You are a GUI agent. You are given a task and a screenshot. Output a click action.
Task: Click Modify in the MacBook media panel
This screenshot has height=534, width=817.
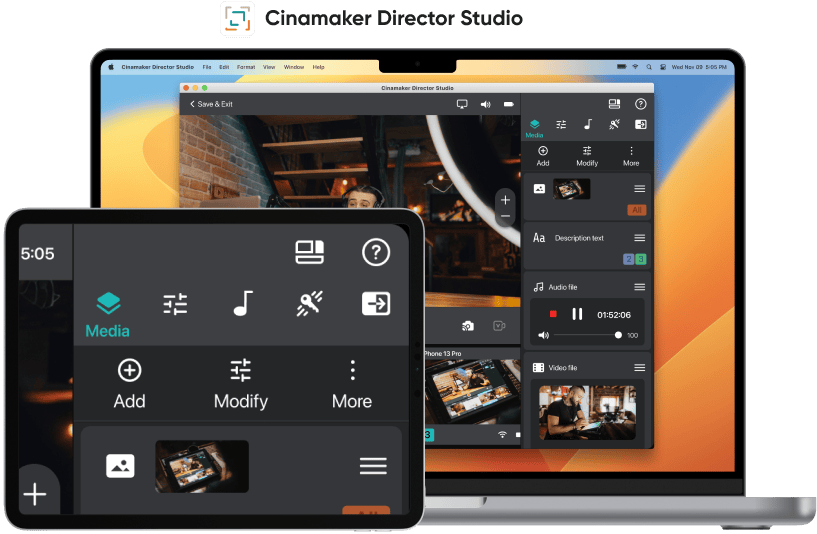(587, 156)
